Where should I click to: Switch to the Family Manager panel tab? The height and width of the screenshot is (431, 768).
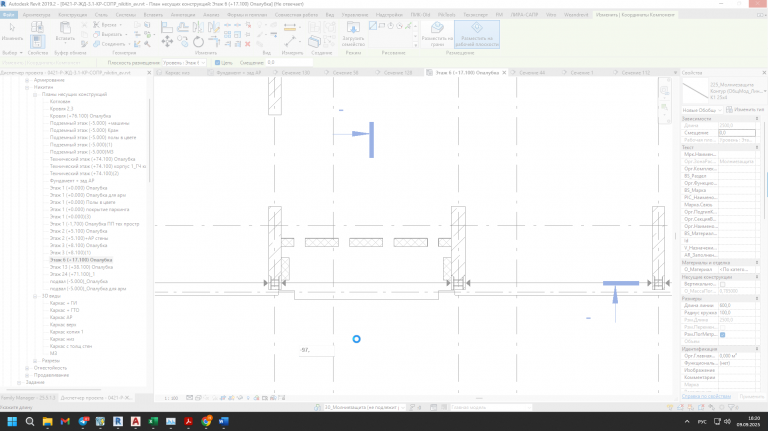tap(28, 398)
